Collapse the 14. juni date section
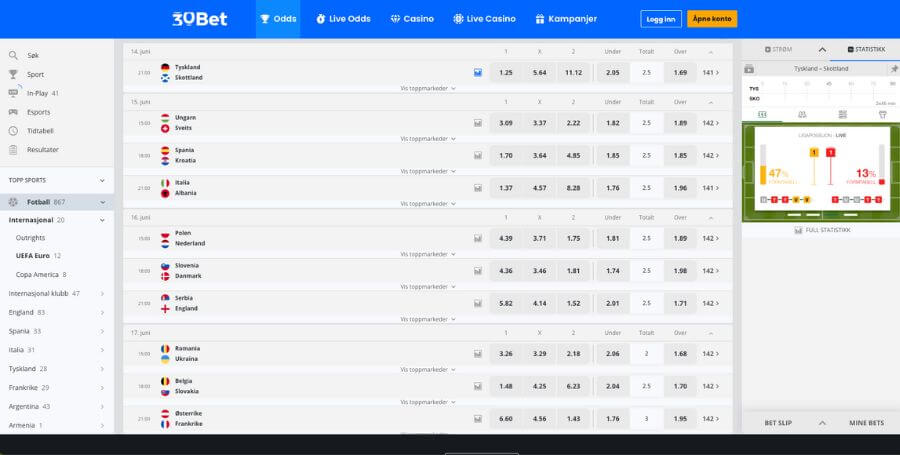This screenshot has height=455, width=900. coord(711,52)
